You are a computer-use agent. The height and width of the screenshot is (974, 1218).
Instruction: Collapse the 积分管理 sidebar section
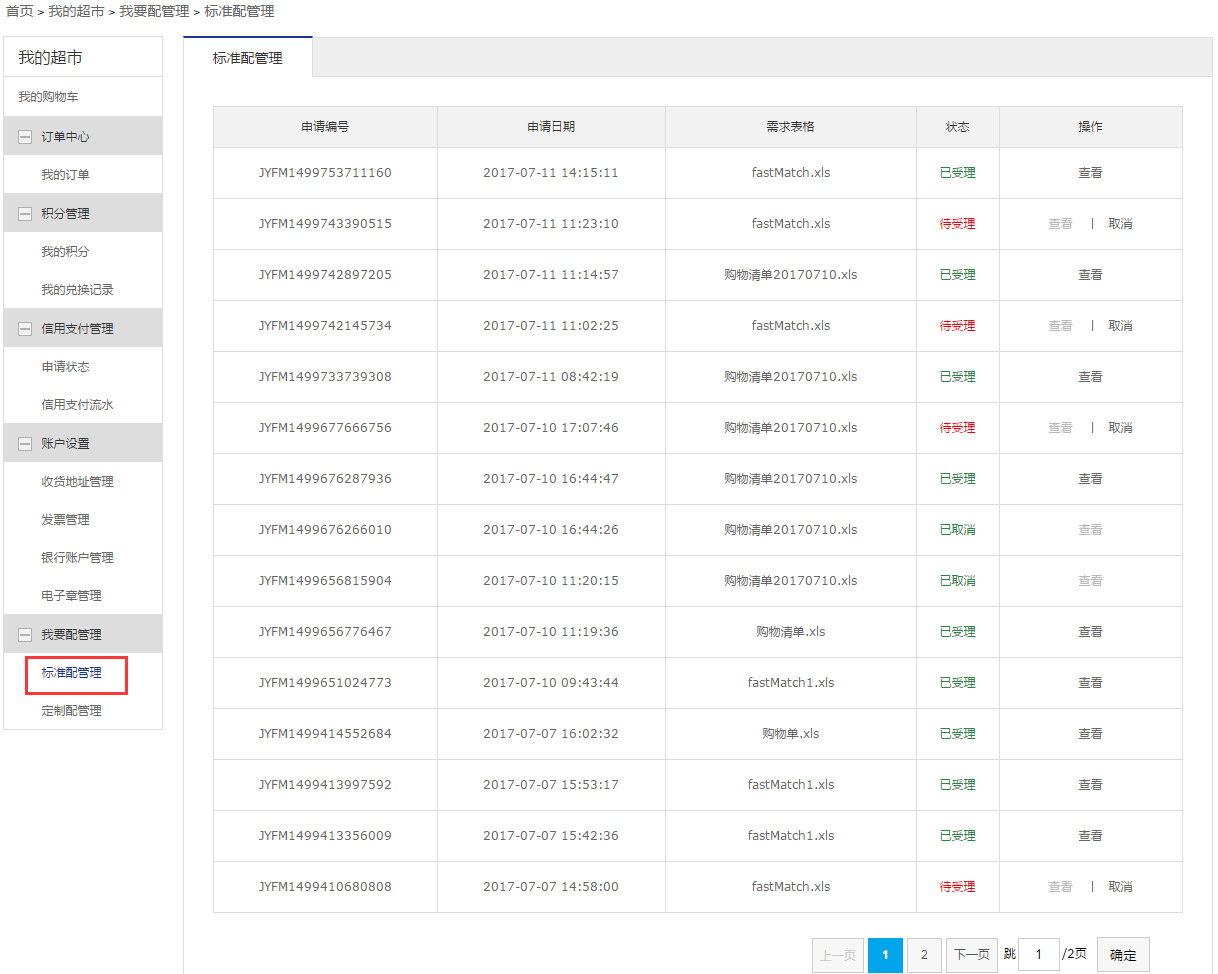[x=25, y=214]
